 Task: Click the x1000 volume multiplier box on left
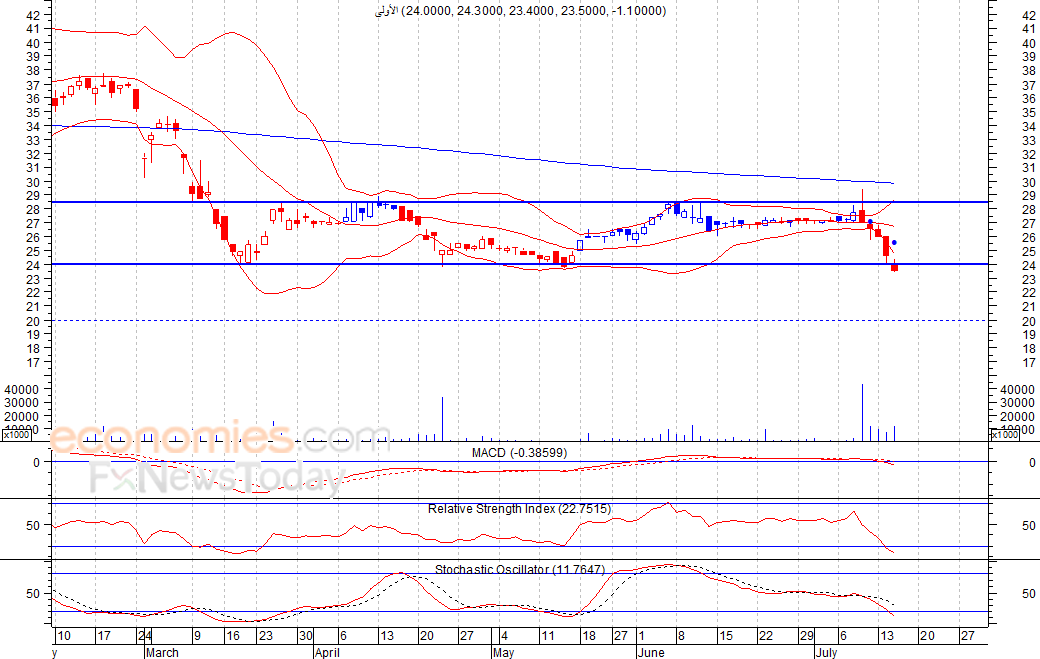(x=16, y=434)
